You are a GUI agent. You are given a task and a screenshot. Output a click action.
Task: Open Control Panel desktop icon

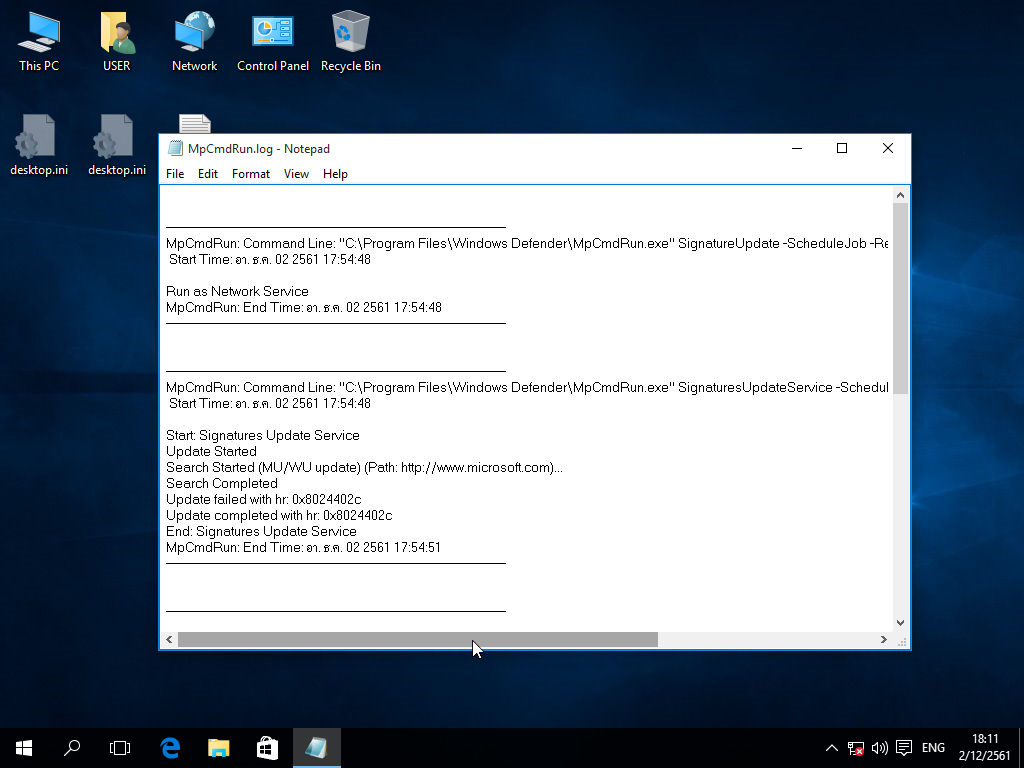[272, 41]
